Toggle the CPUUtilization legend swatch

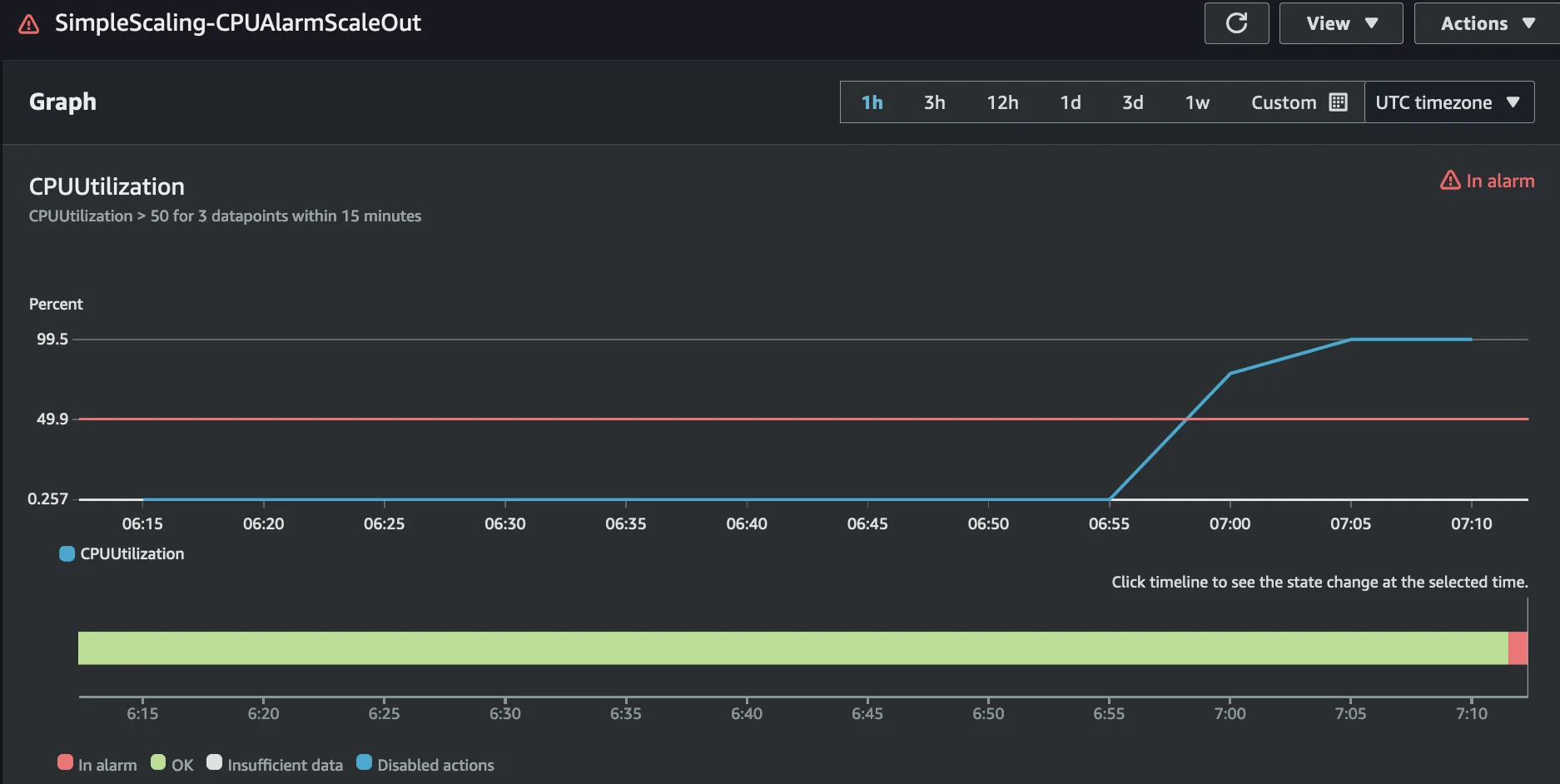[67, 553]
